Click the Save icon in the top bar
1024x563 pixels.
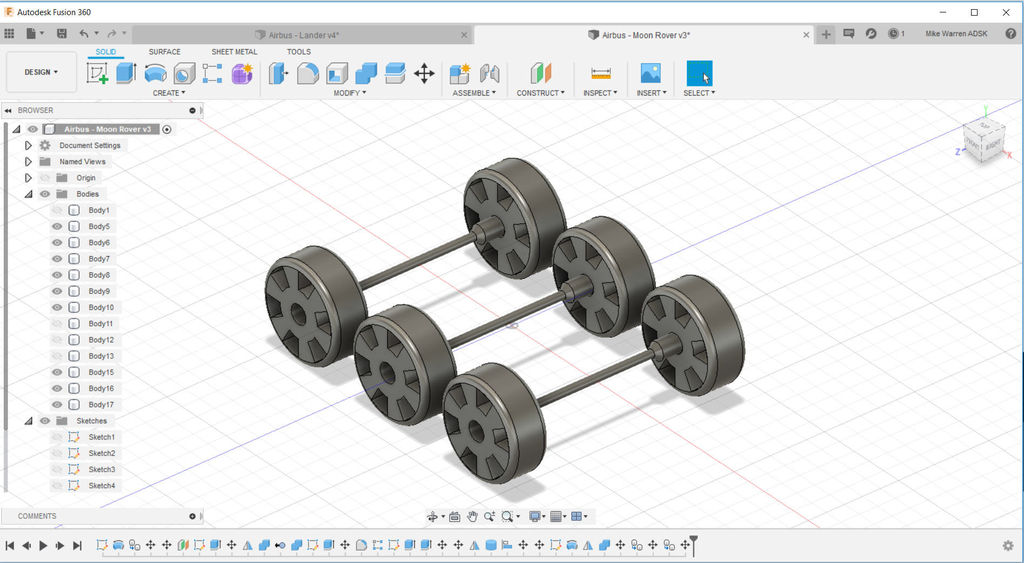click(x=62, y=33)
